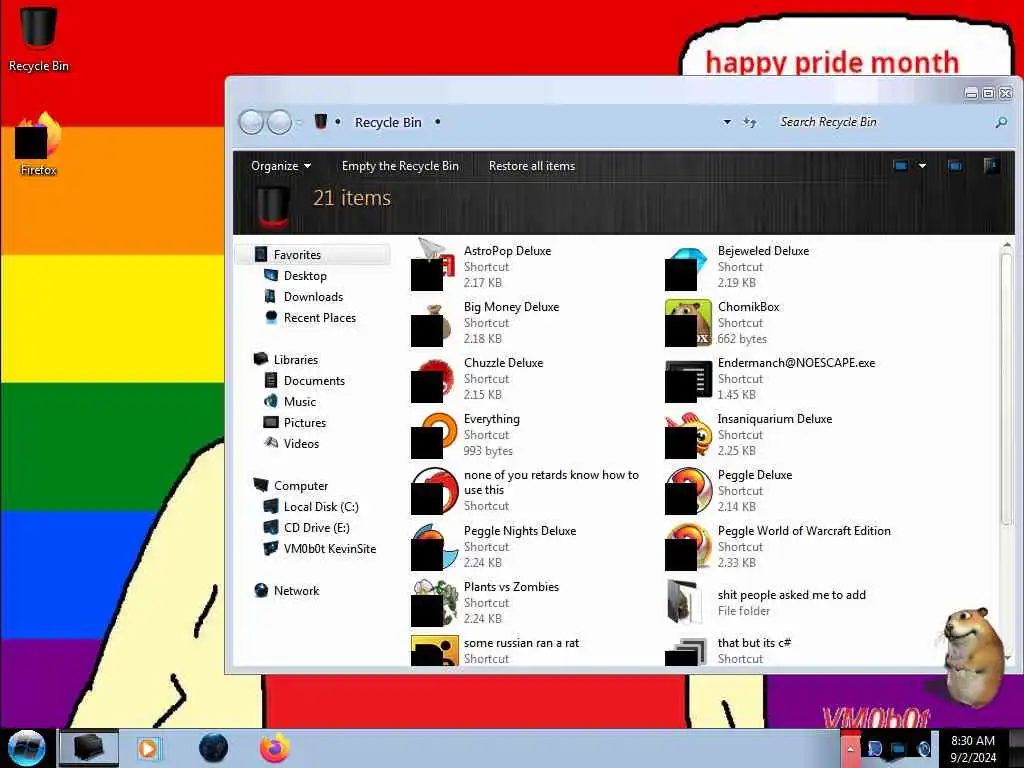The image size is (1024, 768).
Task: Select CD Drive (E:)
Action: click(316, 527)
